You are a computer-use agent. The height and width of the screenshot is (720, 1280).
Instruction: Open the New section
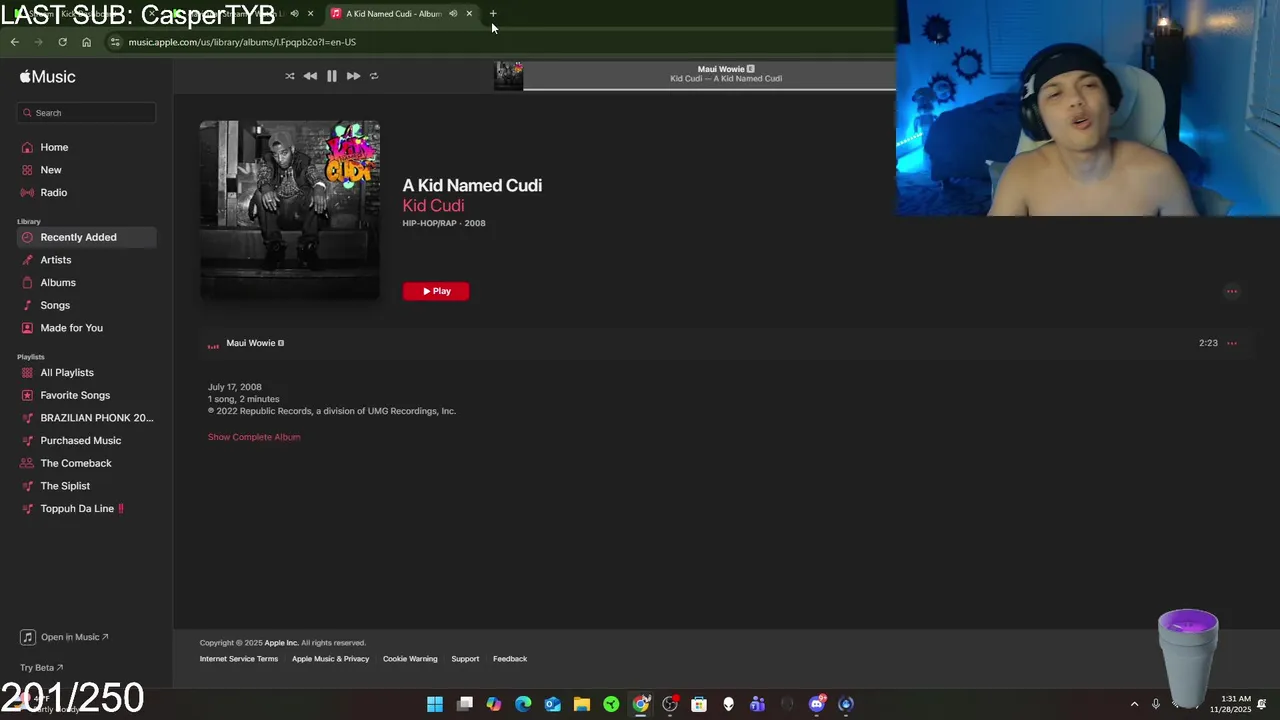click(x=86, y=170)
